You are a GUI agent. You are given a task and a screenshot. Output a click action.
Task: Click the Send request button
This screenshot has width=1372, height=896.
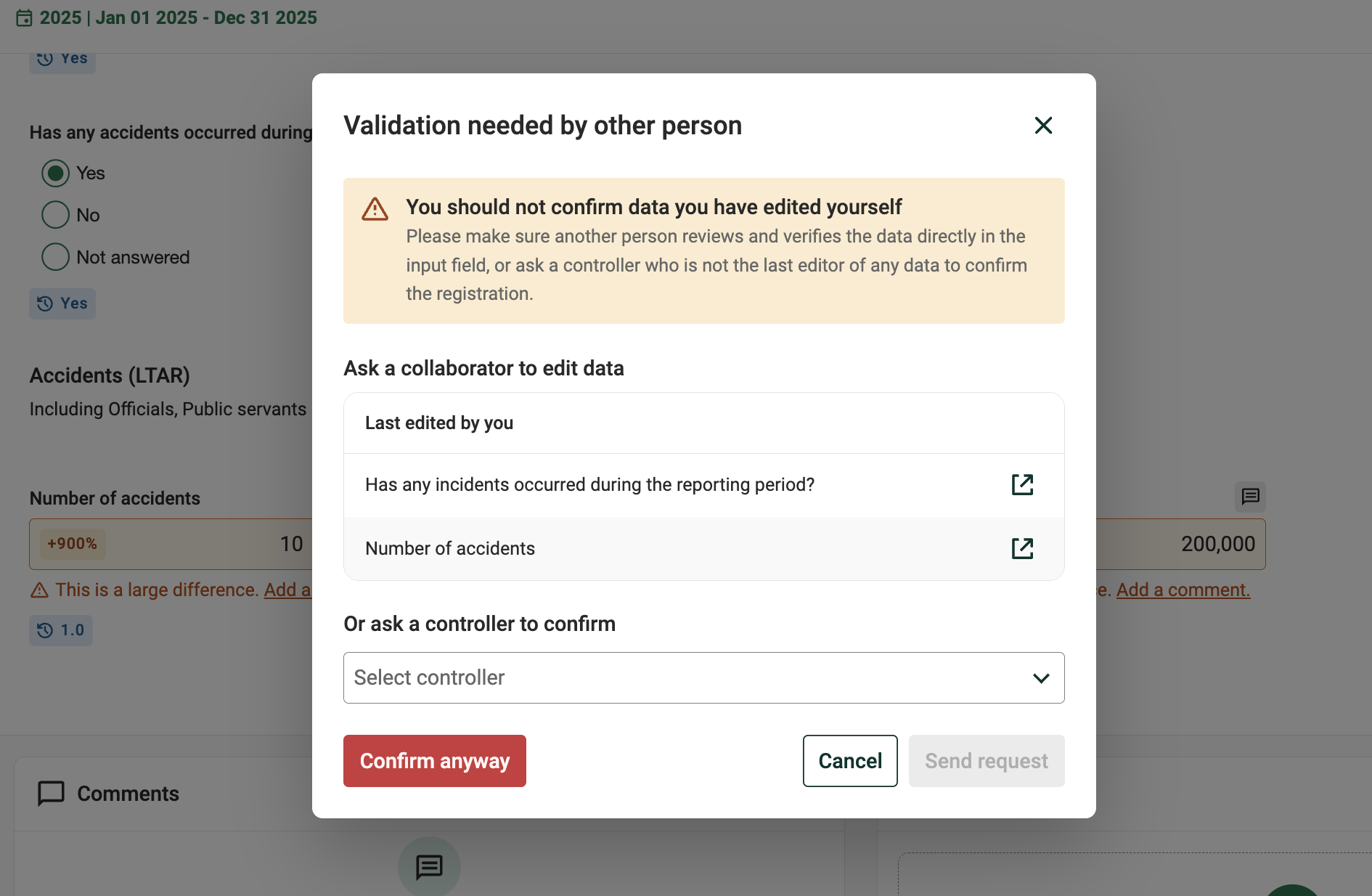tap(987, 761)
